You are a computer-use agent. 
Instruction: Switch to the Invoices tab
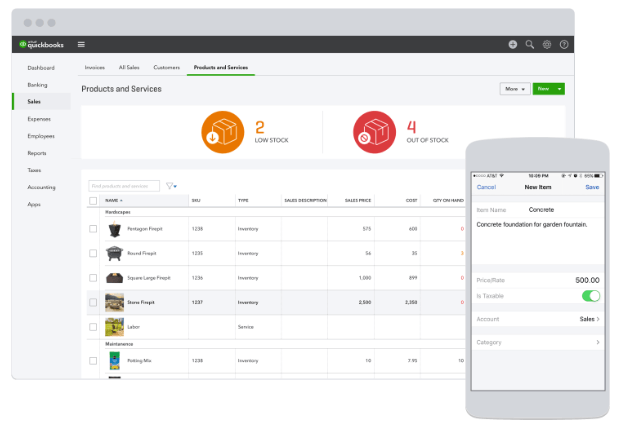point(95,68)
